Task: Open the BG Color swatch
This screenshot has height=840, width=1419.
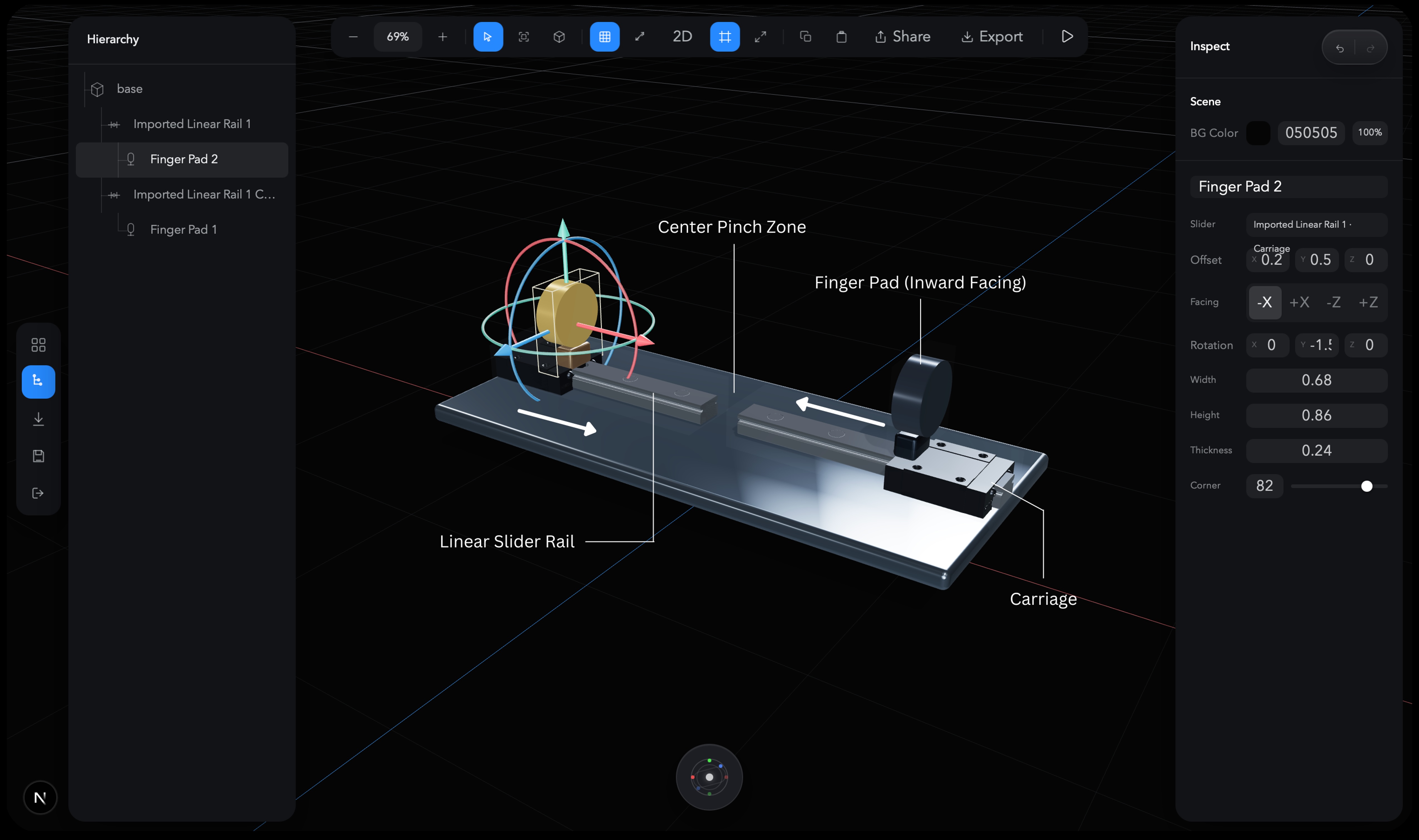Action: pyautogui.click(x=1258, y=133)
